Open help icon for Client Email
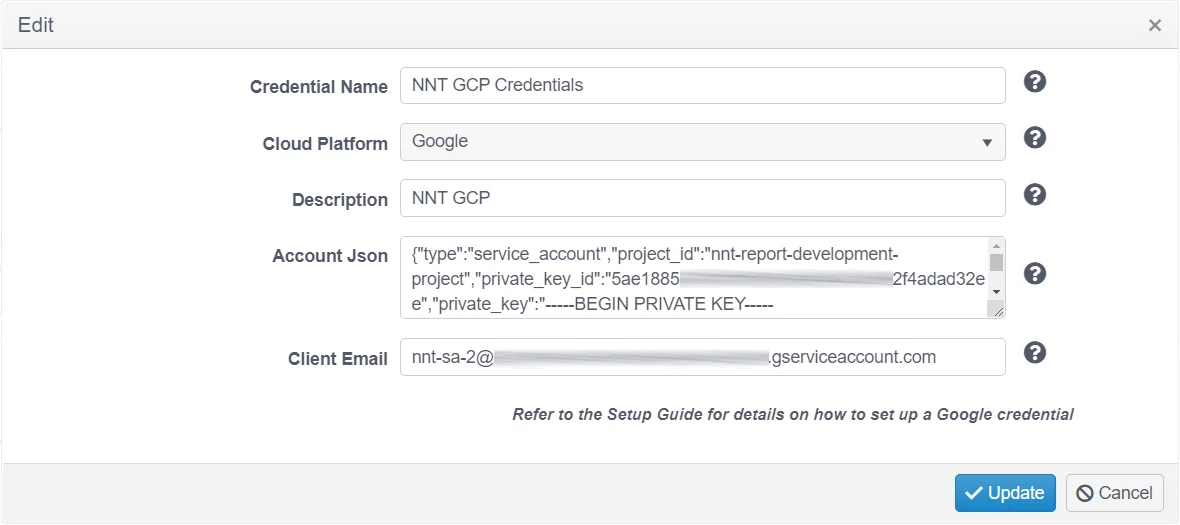The height and width of the screenshot is (525, 1180). (x=1036, y=352)
